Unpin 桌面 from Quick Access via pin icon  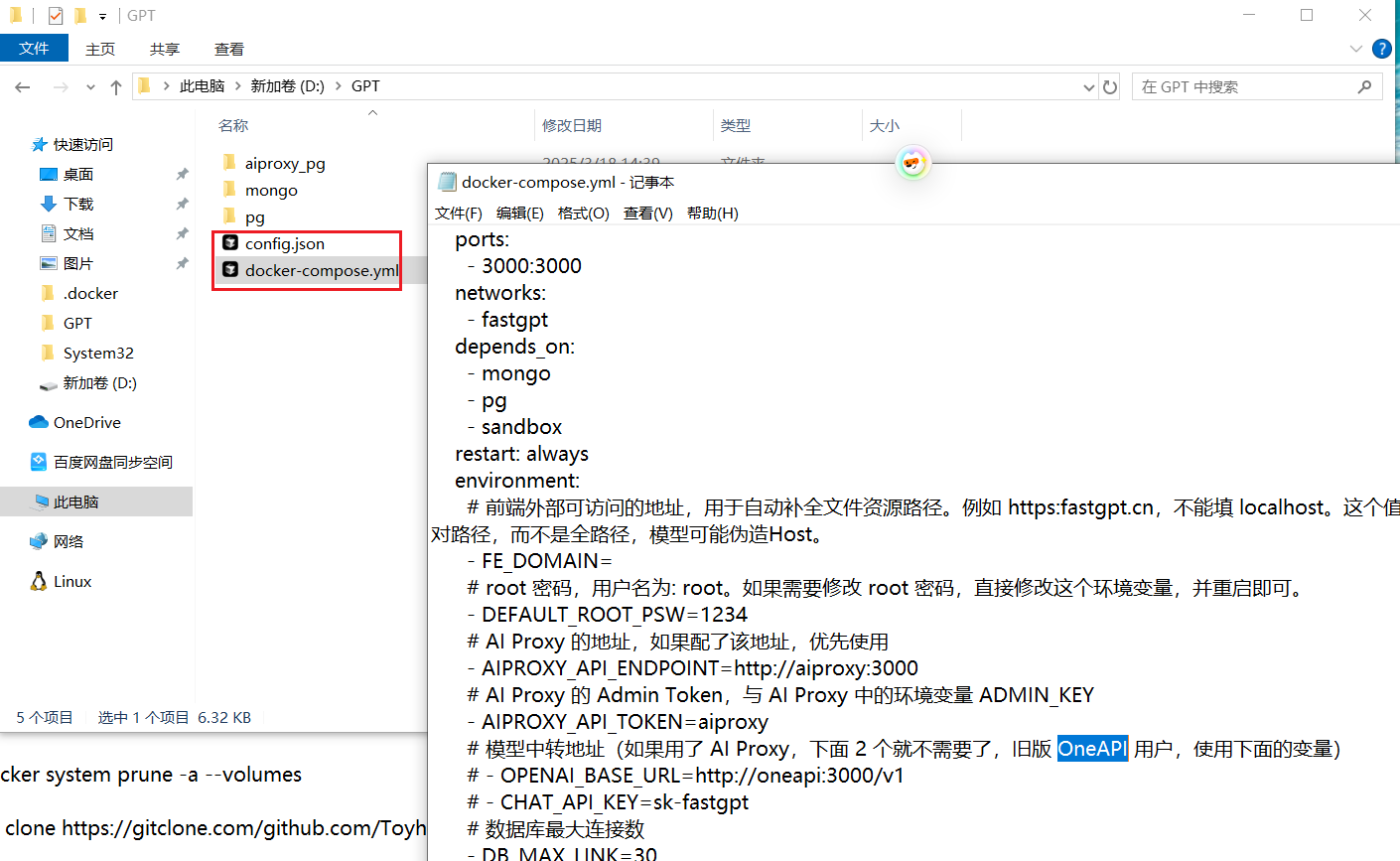(x=182, y=175)
